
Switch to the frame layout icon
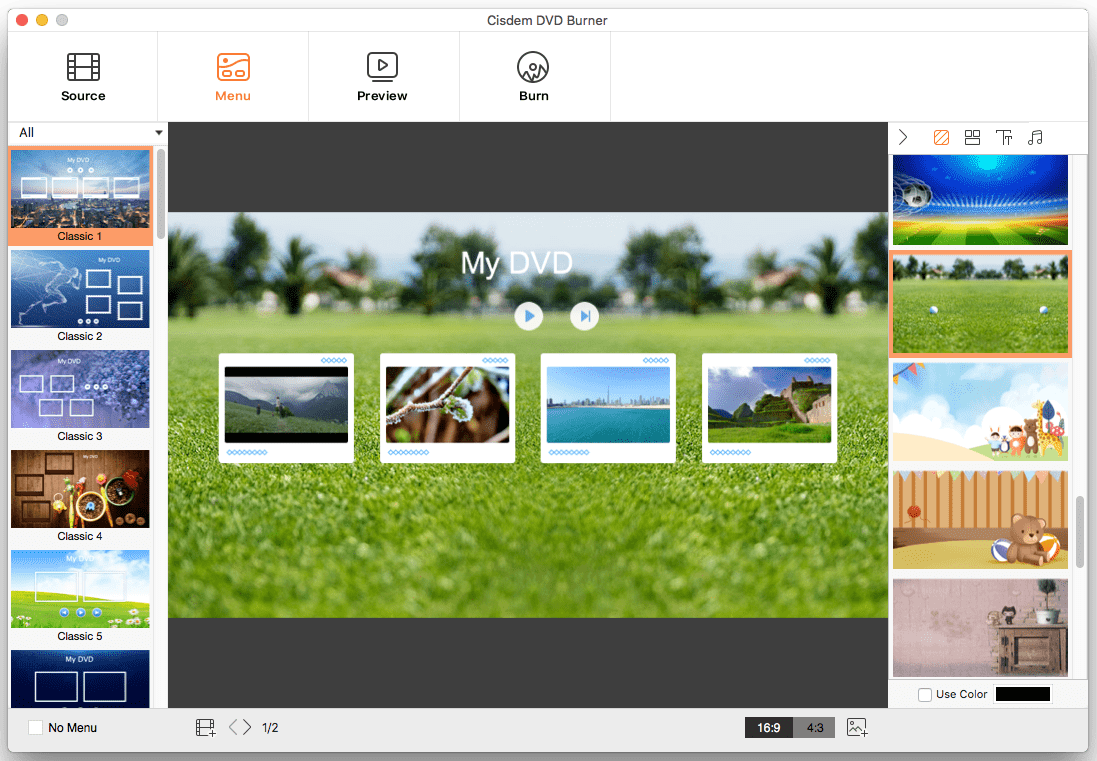[x=972, y=137]
